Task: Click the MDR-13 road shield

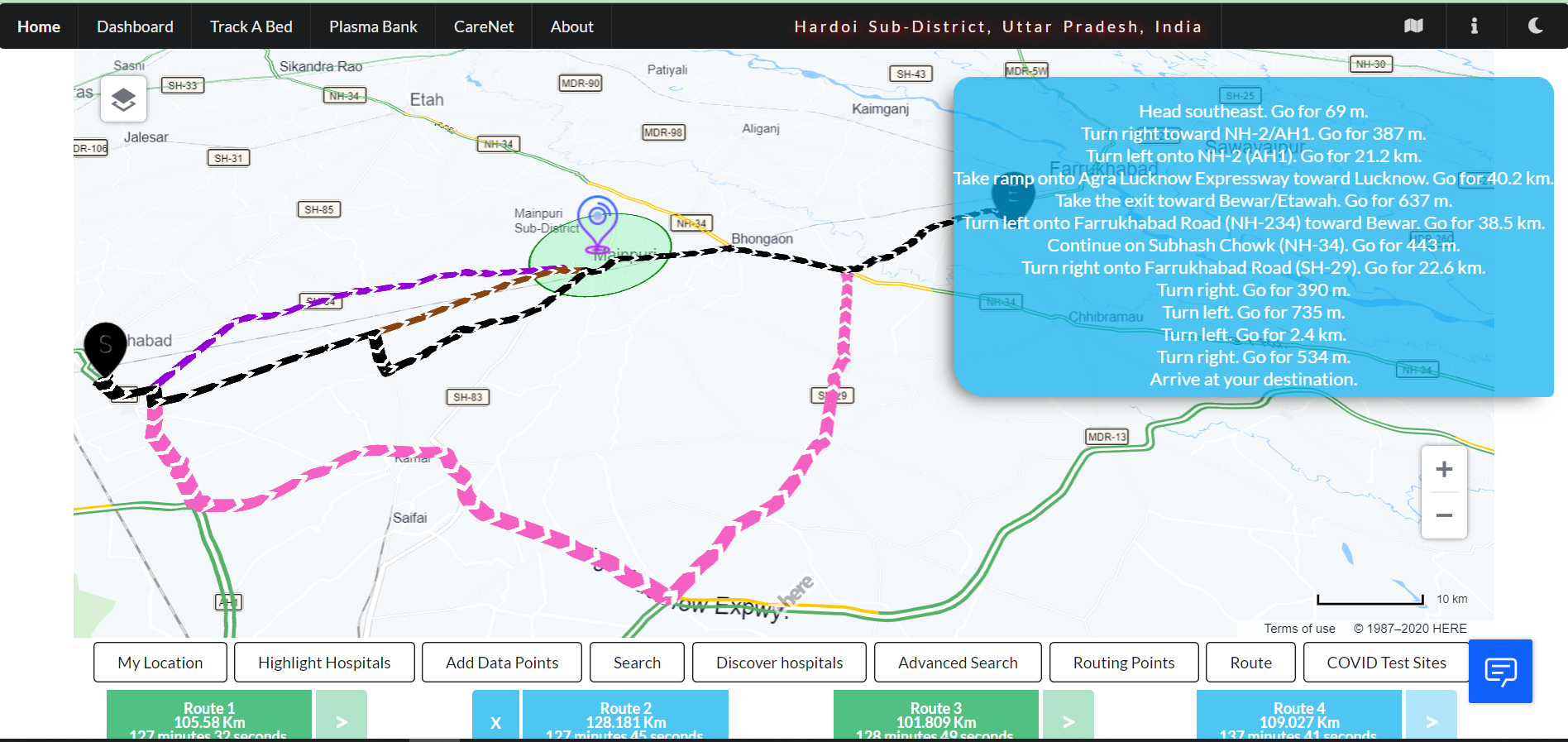Action: (x=1107, y=437)
